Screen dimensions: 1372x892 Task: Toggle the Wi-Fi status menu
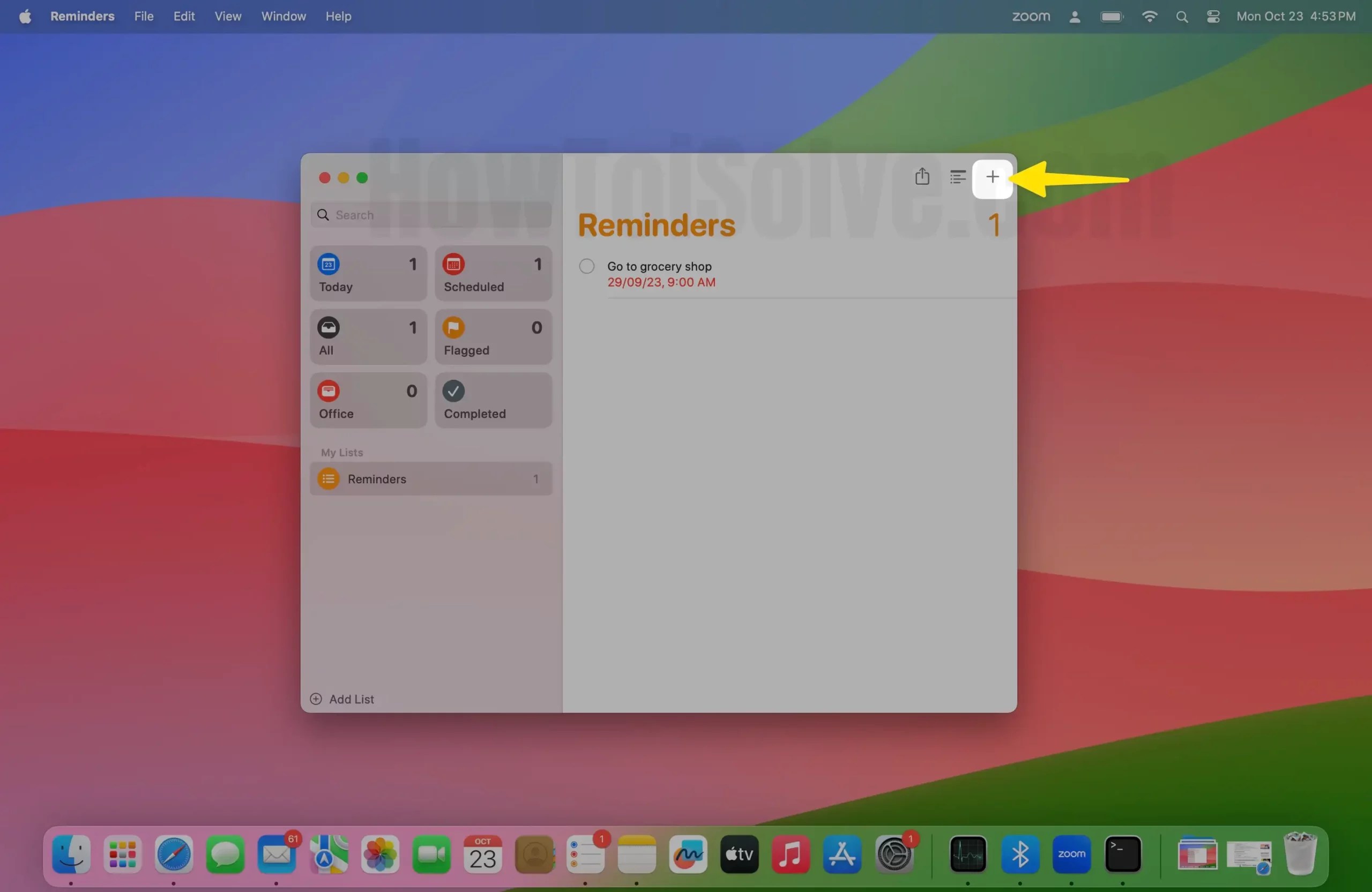(x=1149, y=16)
